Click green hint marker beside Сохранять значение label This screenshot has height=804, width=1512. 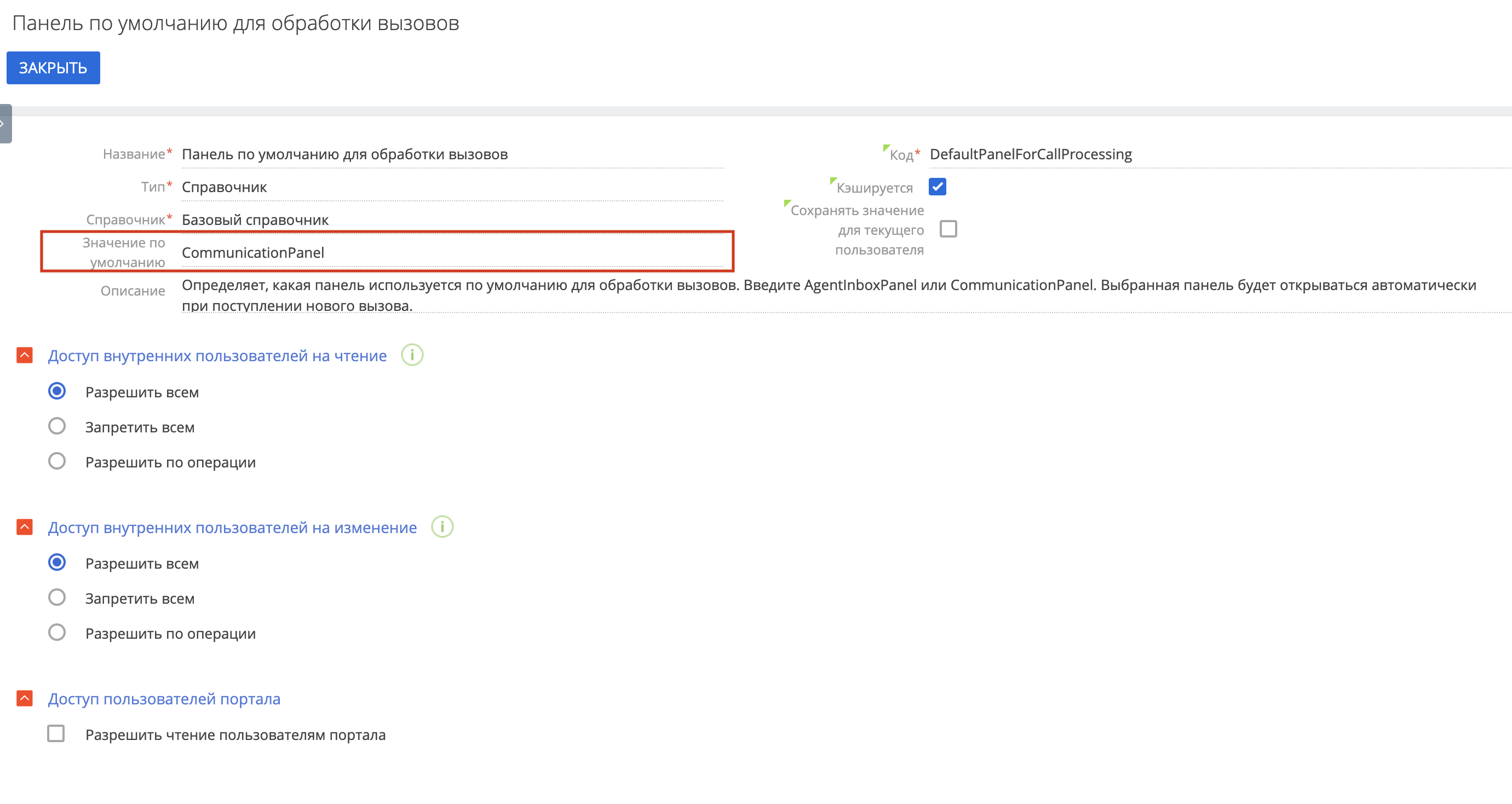tap(787, 203)
